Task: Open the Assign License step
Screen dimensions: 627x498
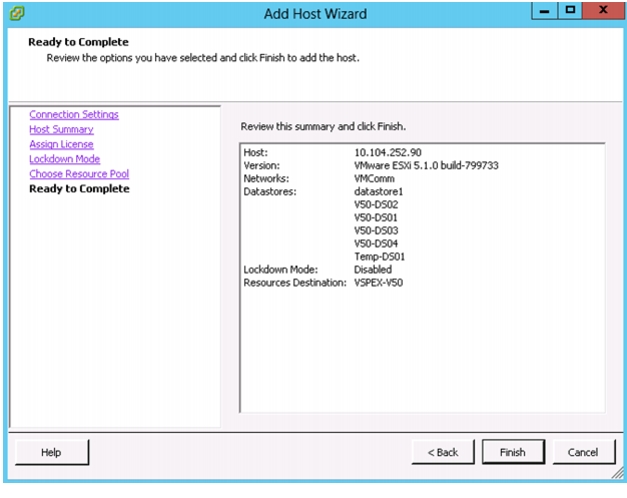Action: click(x=61, y=144)
